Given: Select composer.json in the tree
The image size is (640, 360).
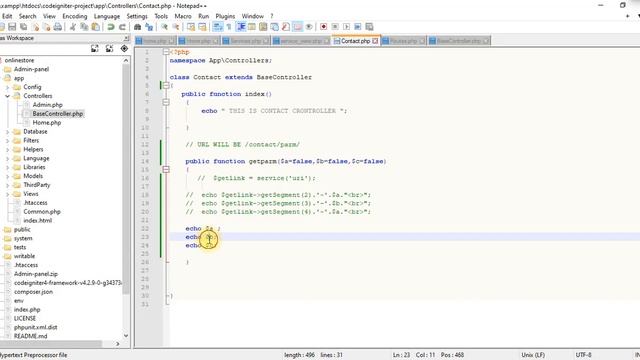Looking at the screenshot, I should coord(33,292).
